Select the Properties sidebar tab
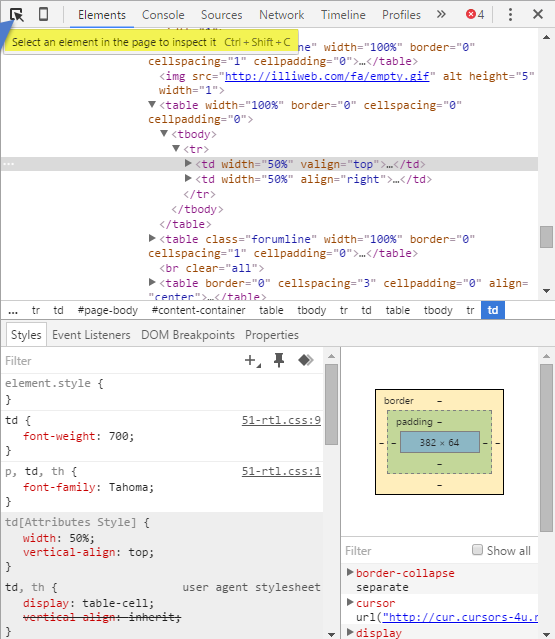This screenshot has height=639, width=555. 272,335
